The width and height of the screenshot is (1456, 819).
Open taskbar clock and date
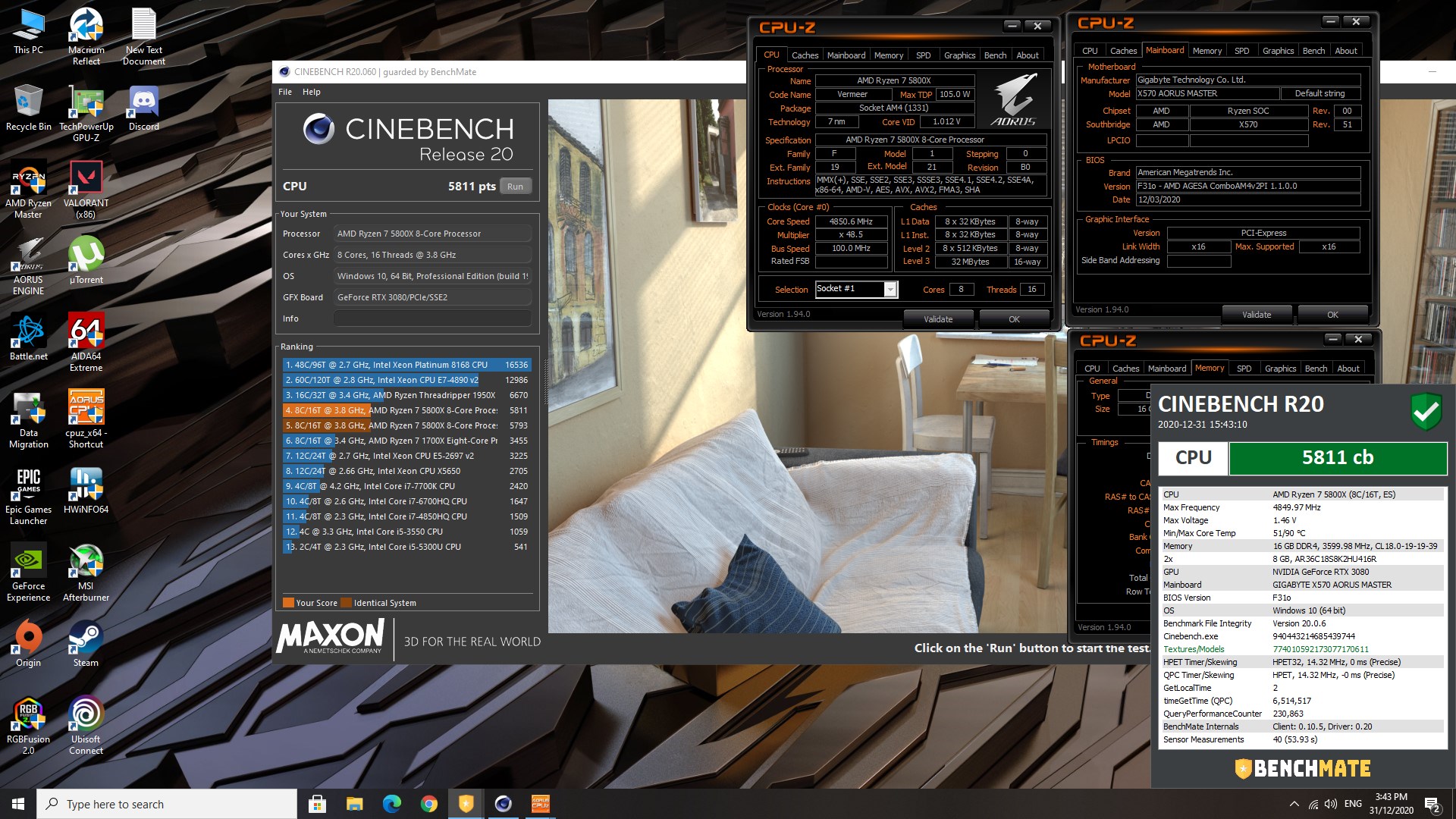pyautogui.click(x=1391, y=804)
